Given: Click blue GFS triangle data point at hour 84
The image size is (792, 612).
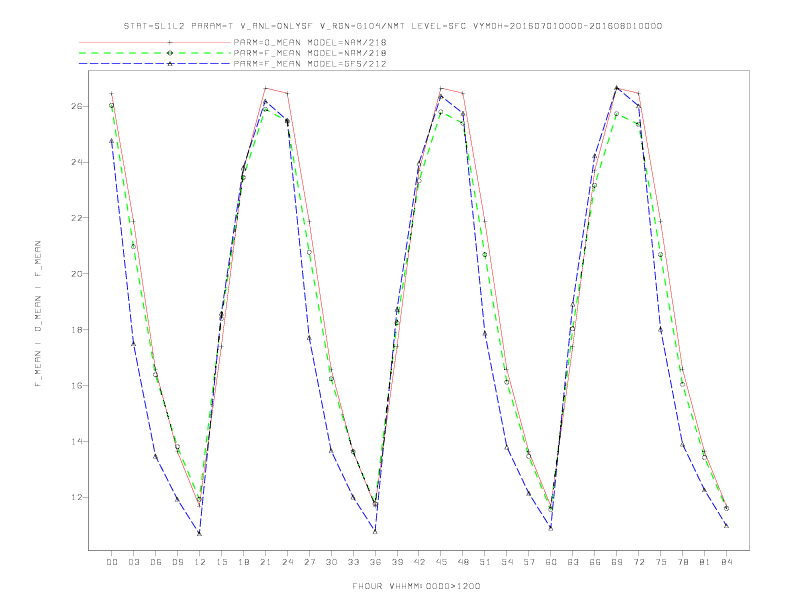Looking at the screenshot, I should coord(726,526).
